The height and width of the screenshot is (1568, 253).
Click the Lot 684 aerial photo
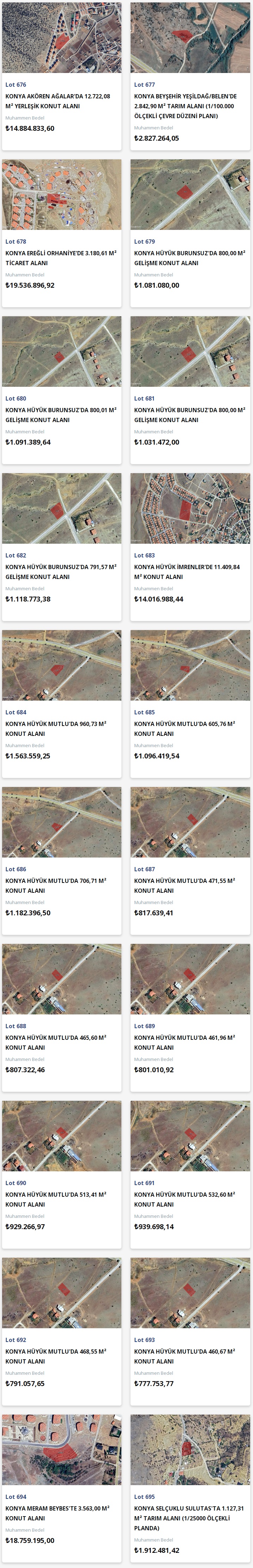pos(61,665)
